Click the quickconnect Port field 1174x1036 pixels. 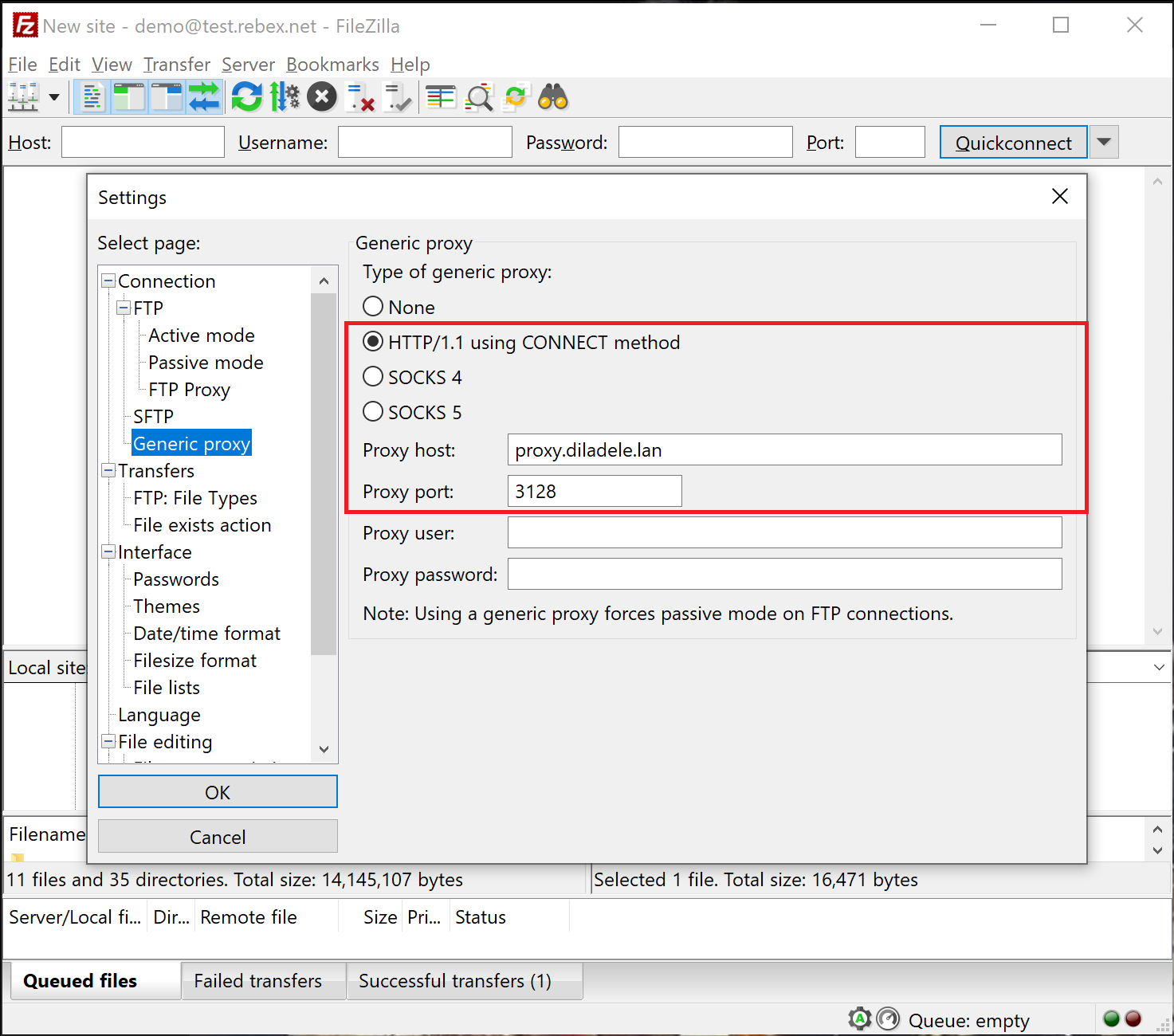[889, 142]
